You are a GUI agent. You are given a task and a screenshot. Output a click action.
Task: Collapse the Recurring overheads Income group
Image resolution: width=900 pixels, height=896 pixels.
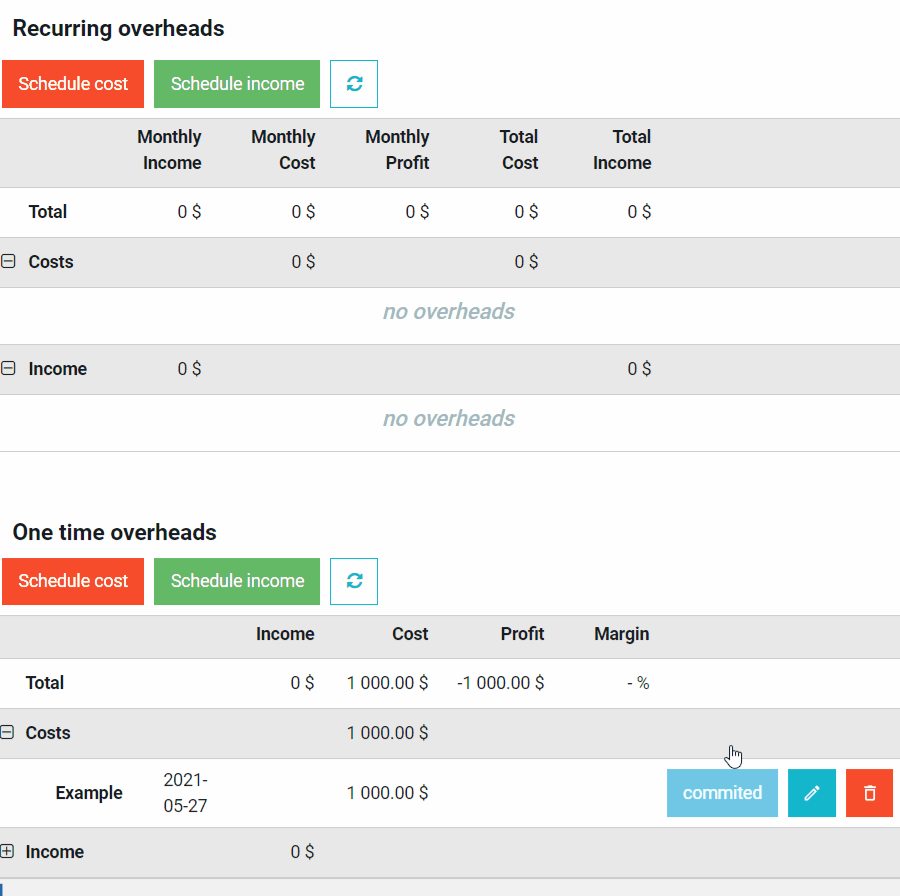(8, 368)
